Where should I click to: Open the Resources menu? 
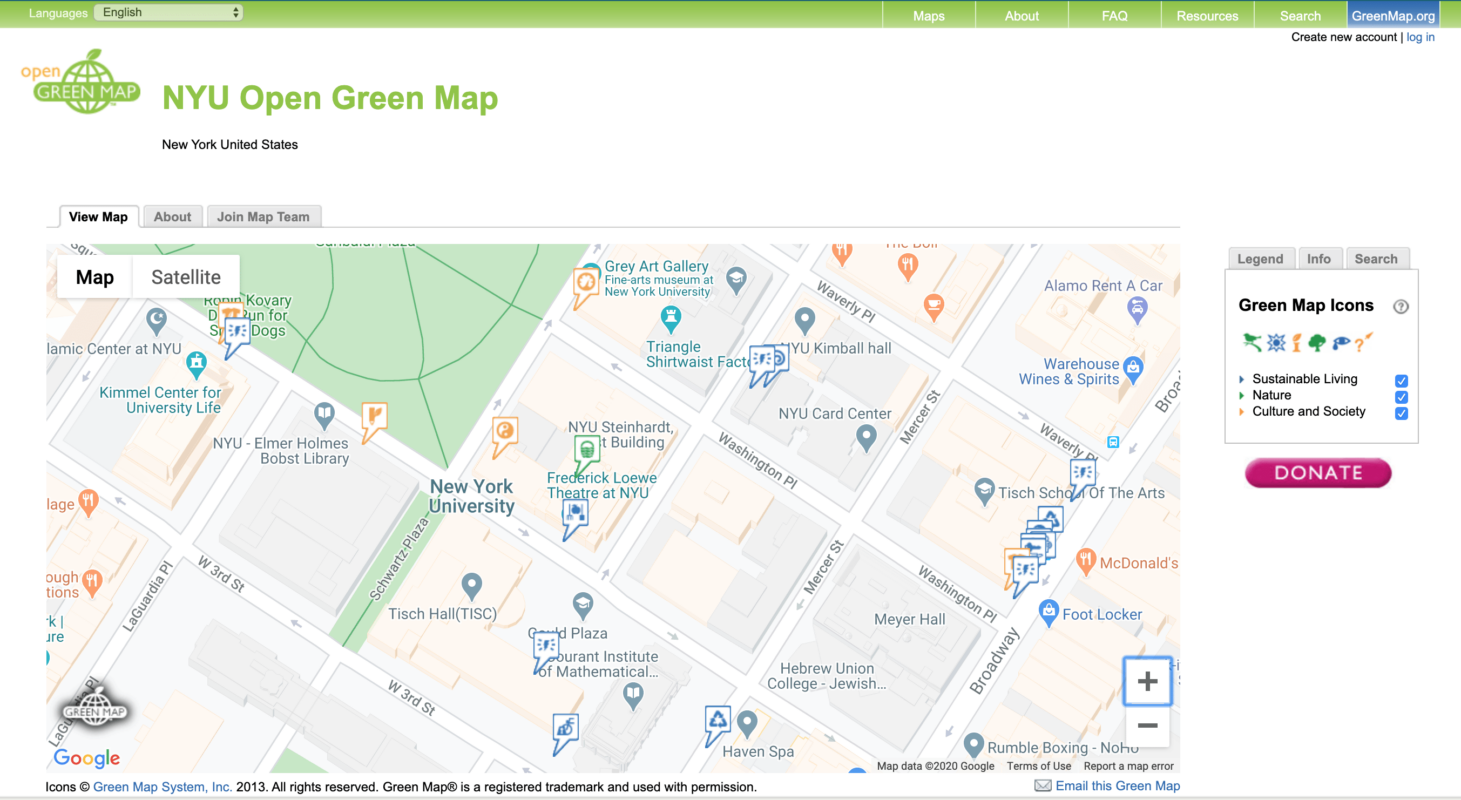click(1207, 15)
